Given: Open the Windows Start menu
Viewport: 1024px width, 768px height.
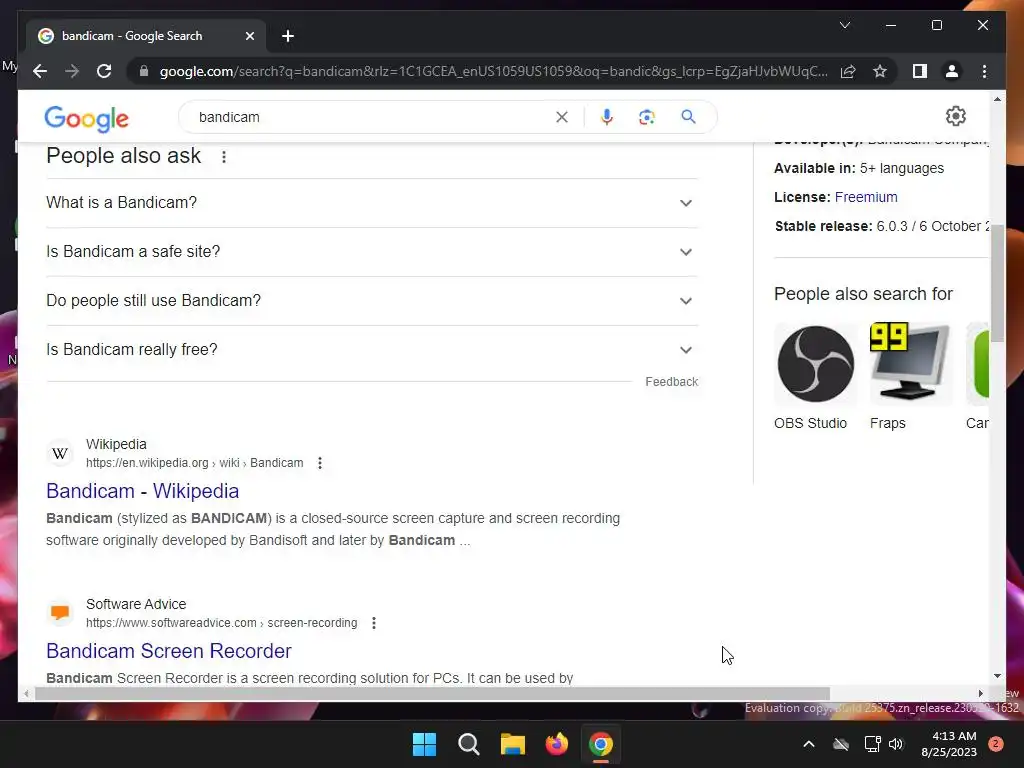Looking at the screenshot, I should (424, 744).
